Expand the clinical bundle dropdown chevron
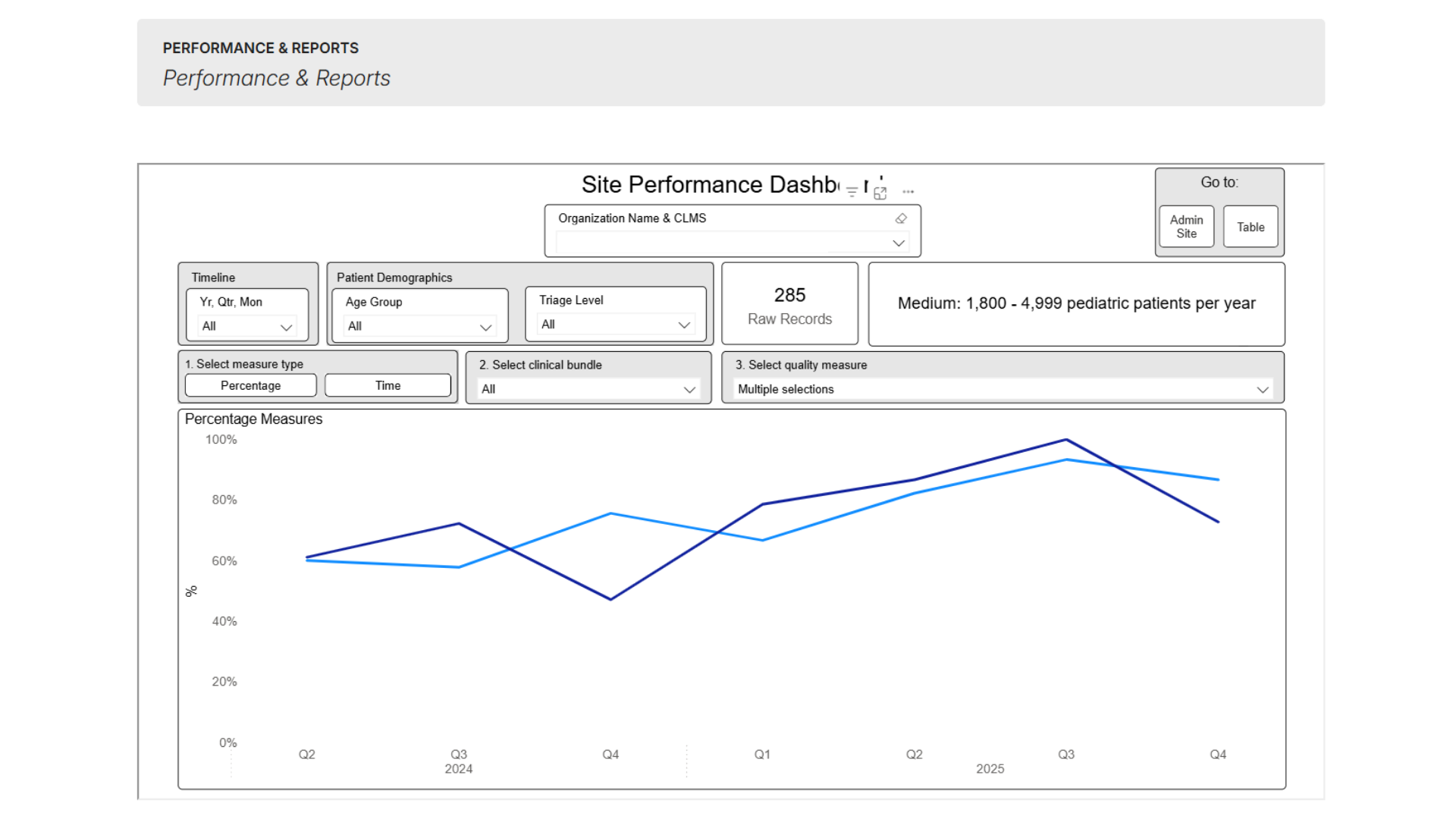This screenshot has width=1456, height=819. [689, 390]
